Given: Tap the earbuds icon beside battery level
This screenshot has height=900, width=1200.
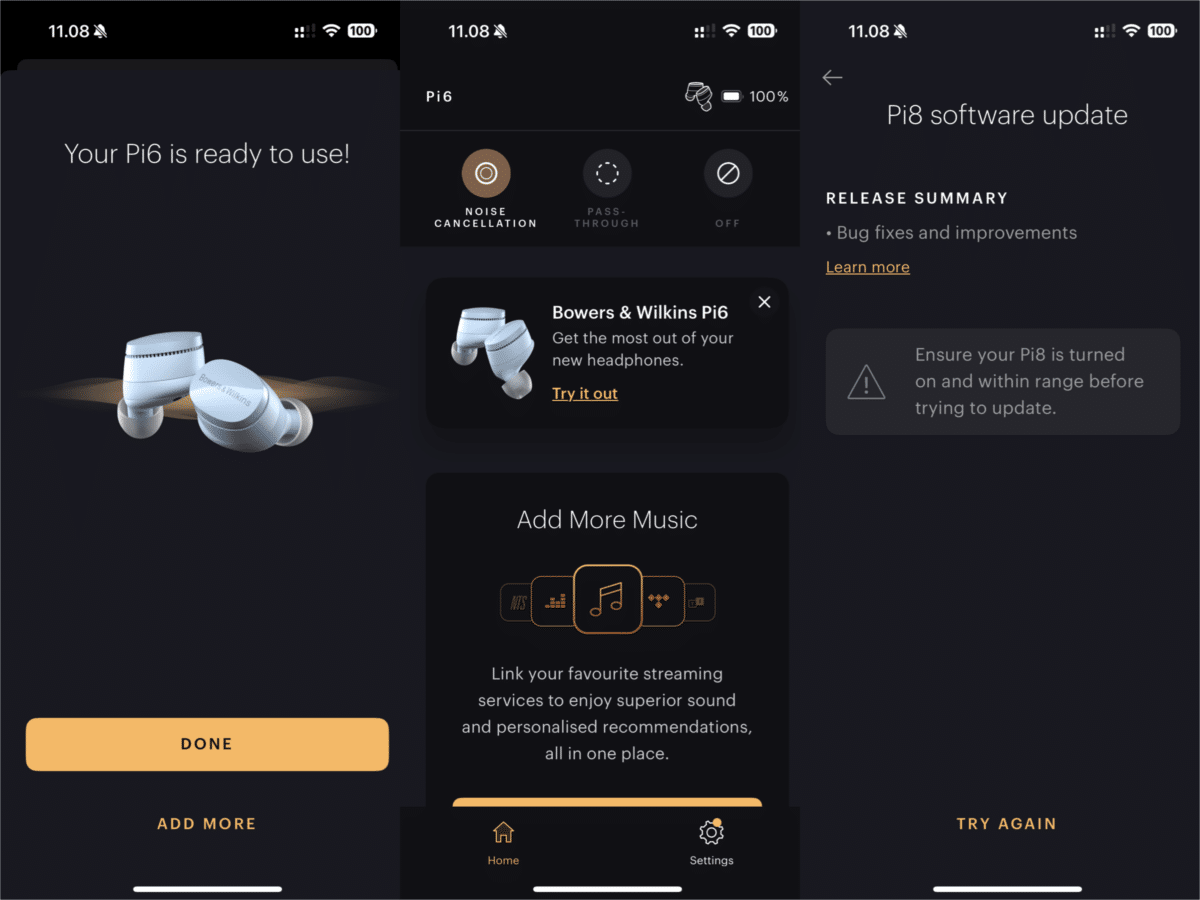Looking at the screenshot, I should (698, 96).
